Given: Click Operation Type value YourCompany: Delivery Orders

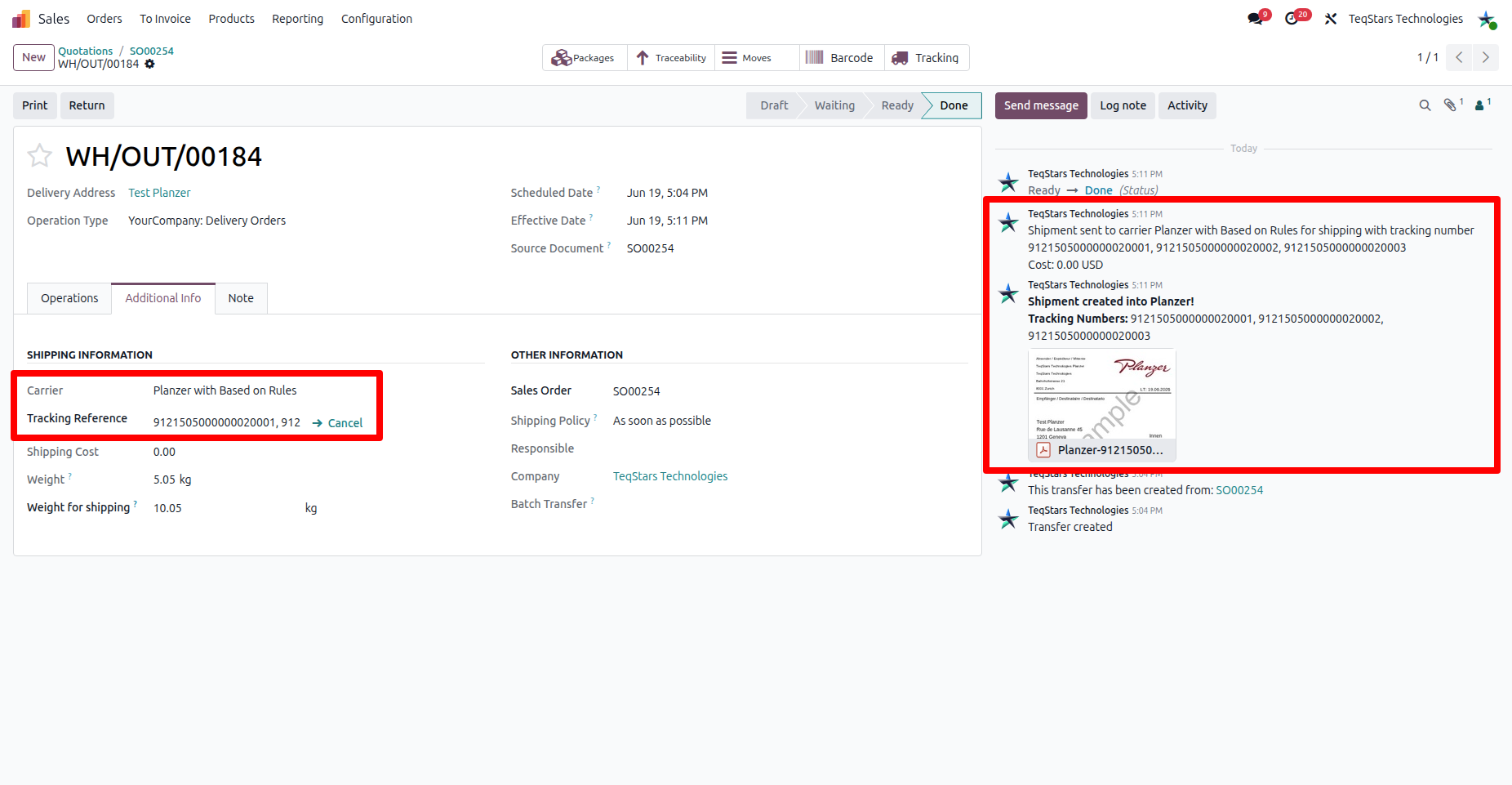Looking at the screenshot, I should [x=207, y=221].
